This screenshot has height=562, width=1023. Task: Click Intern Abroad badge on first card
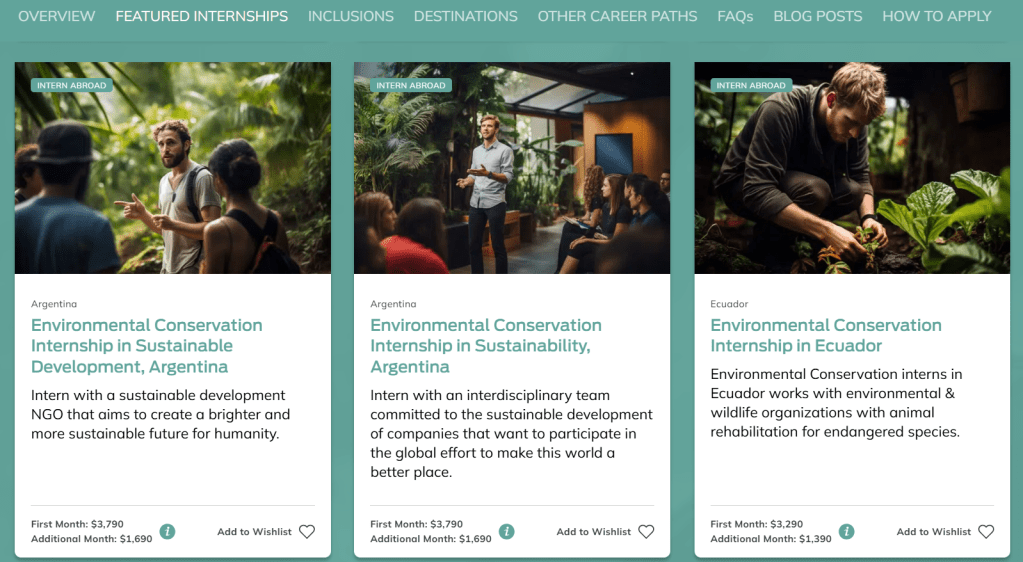(x=71, y=85)
